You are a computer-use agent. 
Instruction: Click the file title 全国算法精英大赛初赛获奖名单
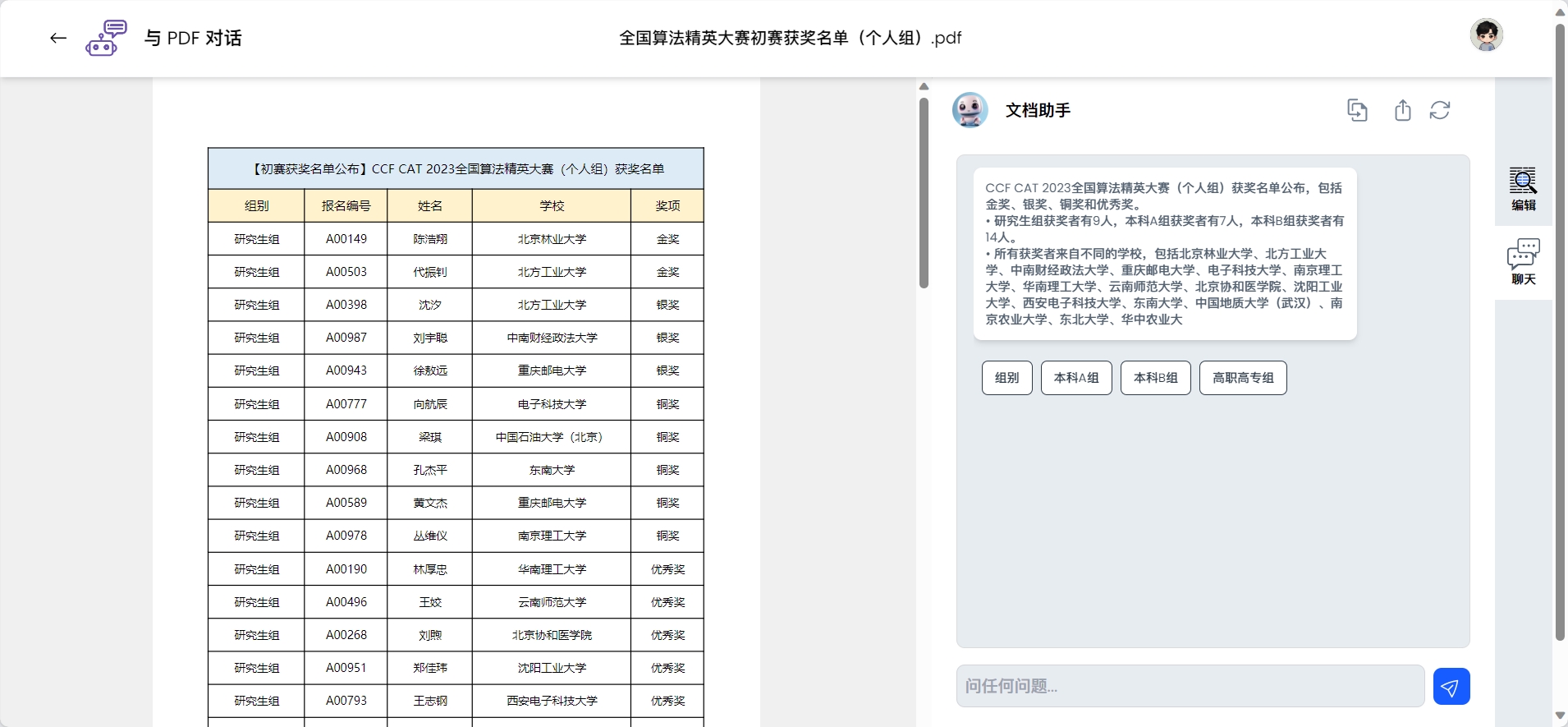pyautogui.click(x=790, y=38)
